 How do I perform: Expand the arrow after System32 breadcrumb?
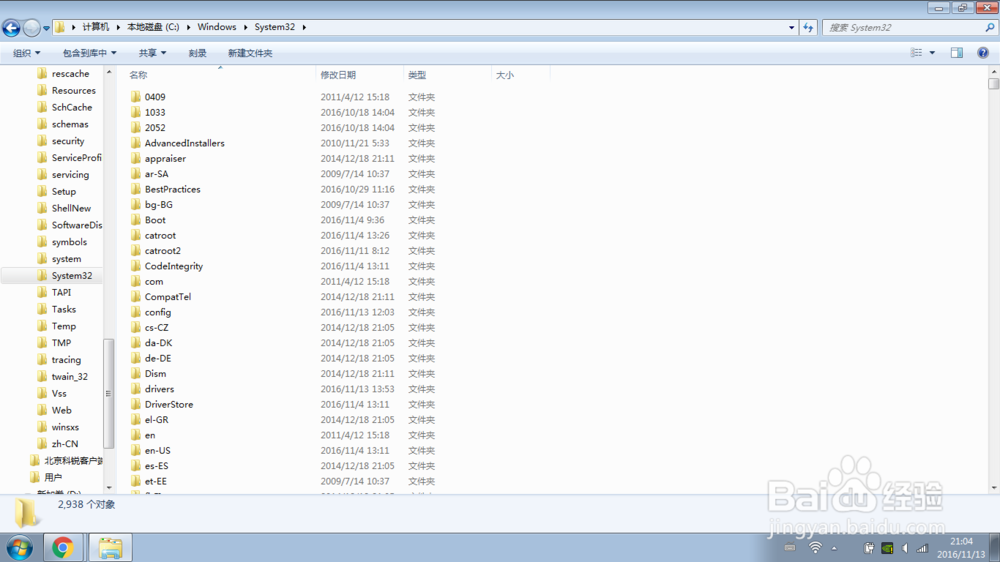[304, 27]
